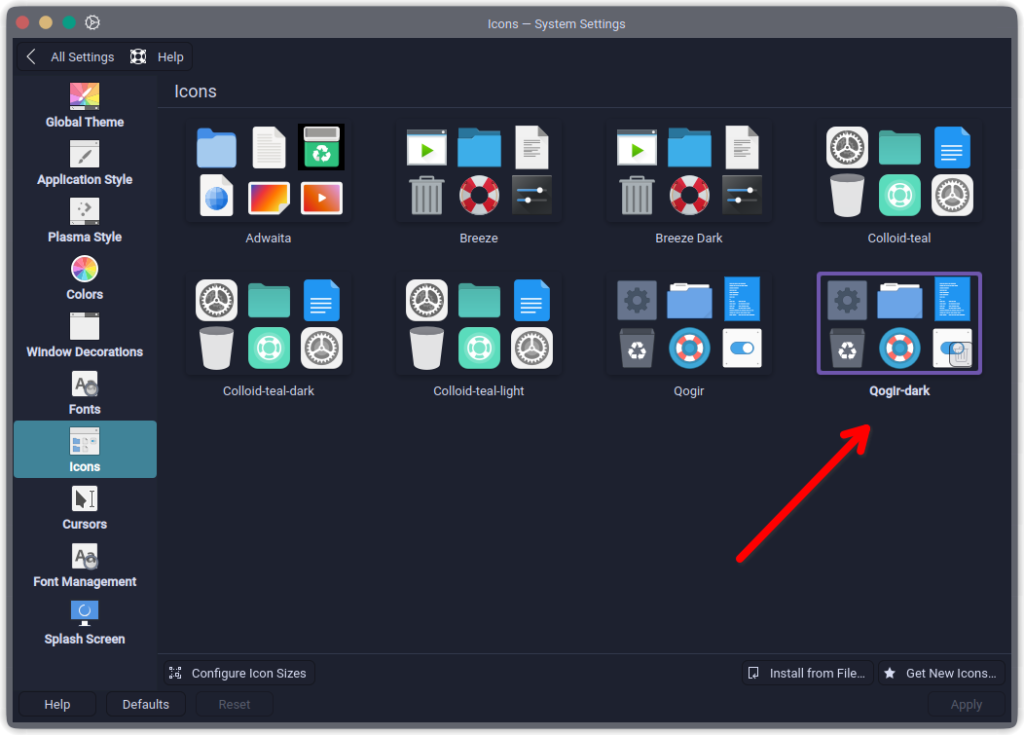Click the Install from File document icon
The height and width of the screenshot is (735, 1024).
tap(753, 673)
